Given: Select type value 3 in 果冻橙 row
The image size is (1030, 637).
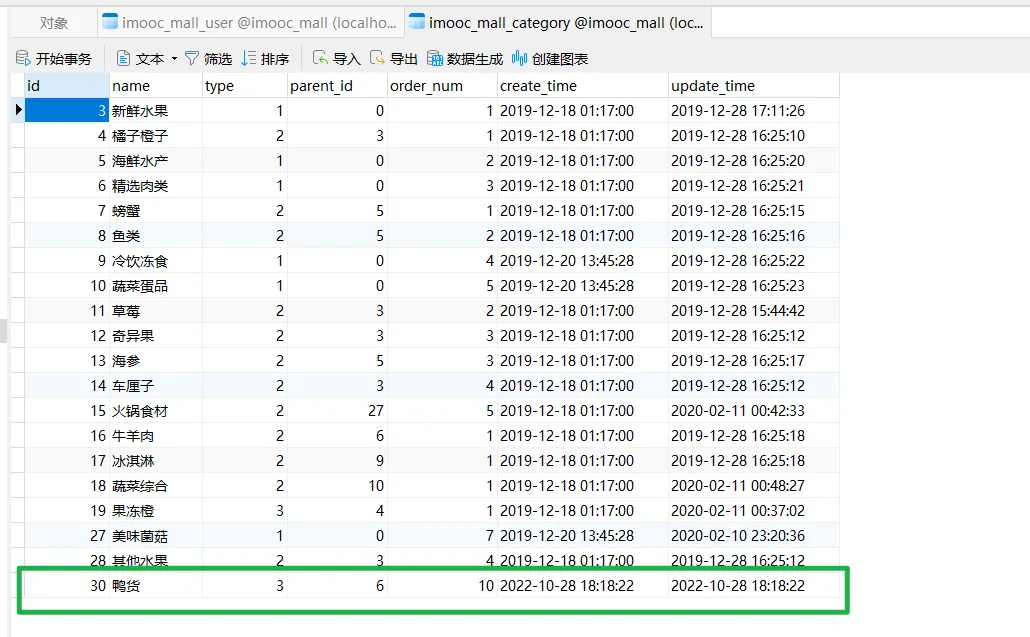Looking at the screenshot, I should [244, 510].
